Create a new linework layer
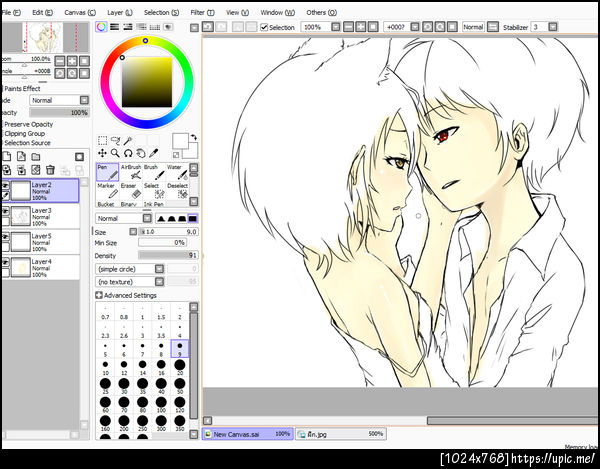Viewport: 600px width, 469px height. click(21, 156)
